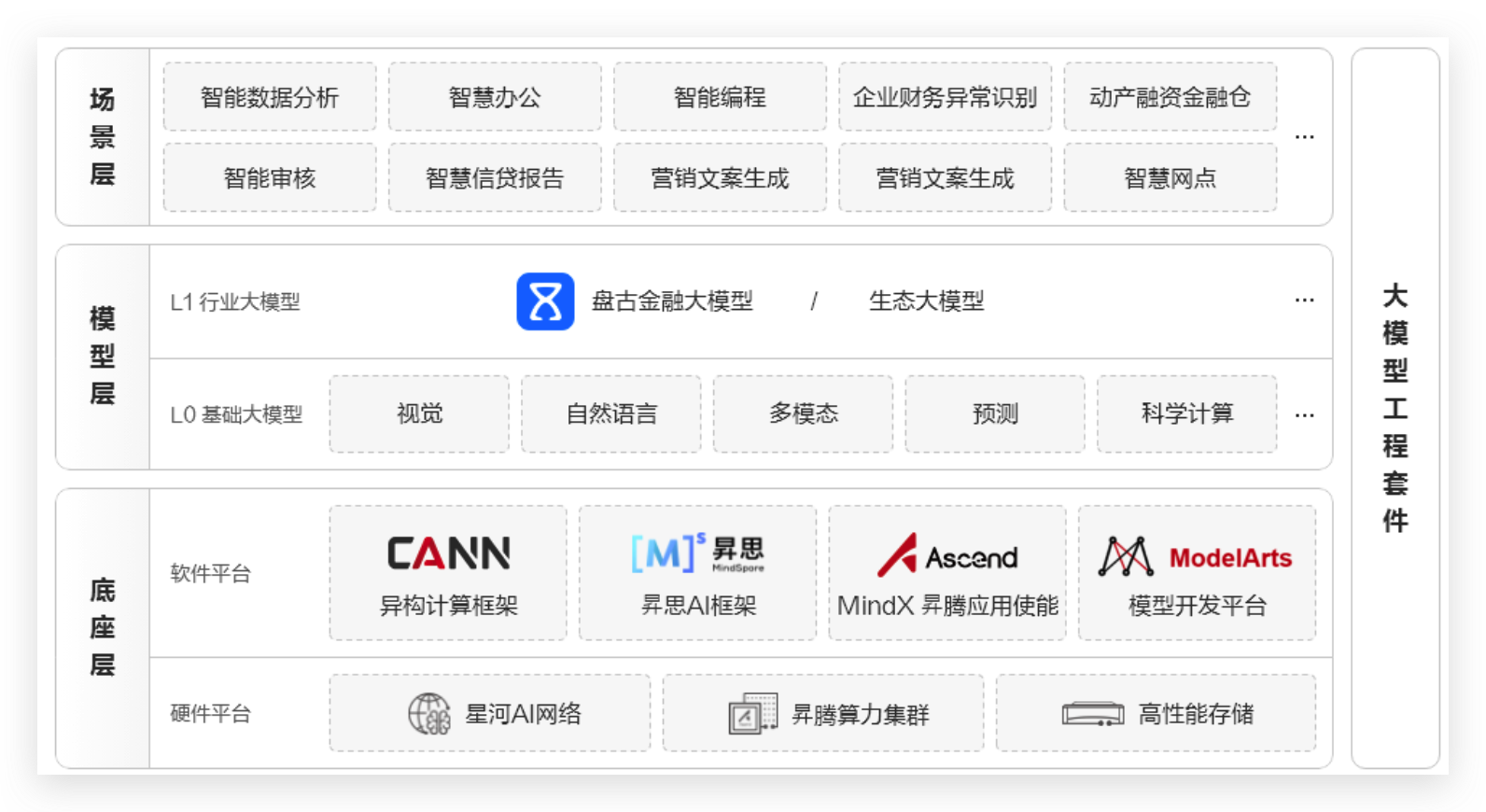
Task: Click the 昇思AI框架 caption
Action: coord(698,606)
